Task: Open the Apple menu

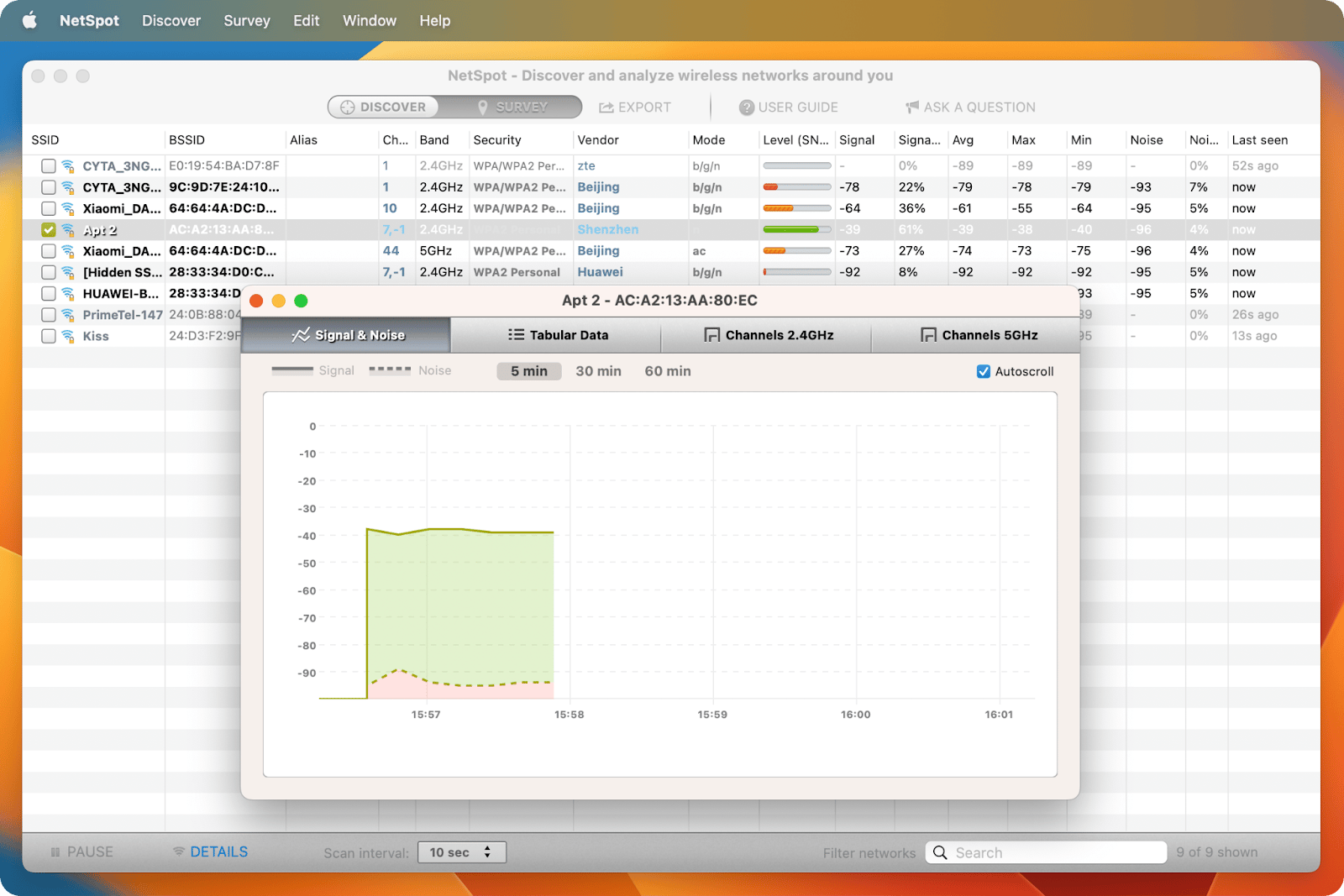Action: tap(30, 20)
